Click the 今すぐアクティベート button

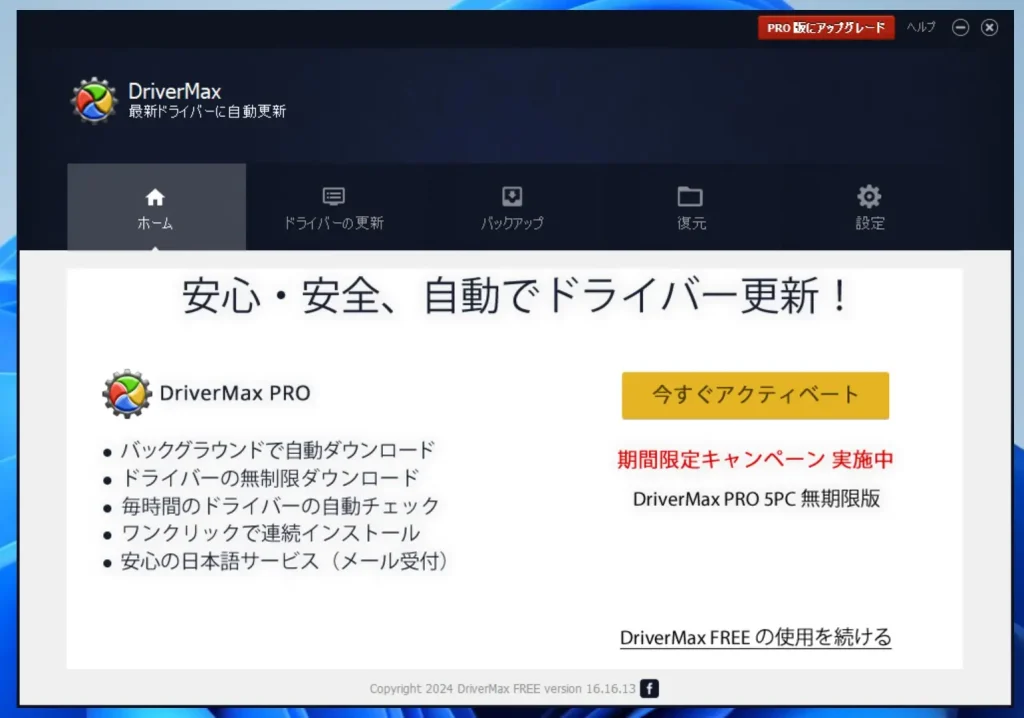[755, 395]
